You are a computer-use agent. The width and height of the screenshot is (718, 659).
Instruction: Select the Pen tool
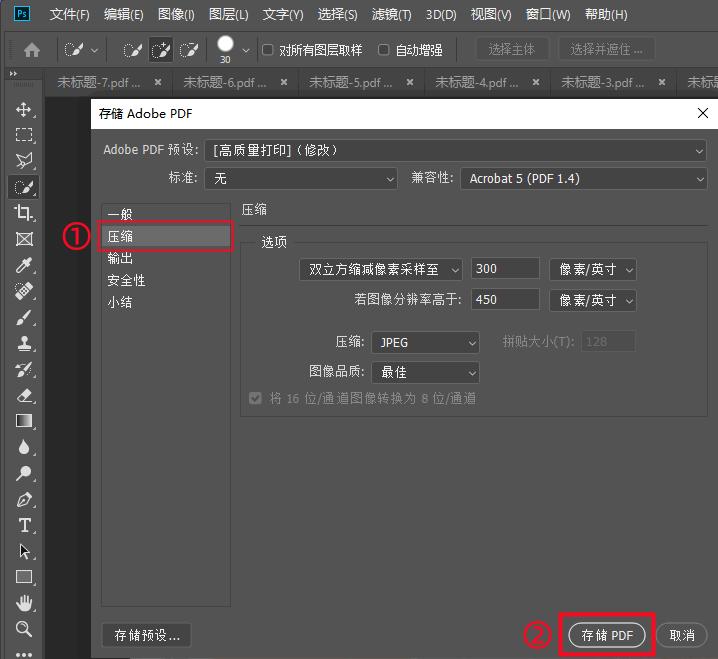[24, 499]
